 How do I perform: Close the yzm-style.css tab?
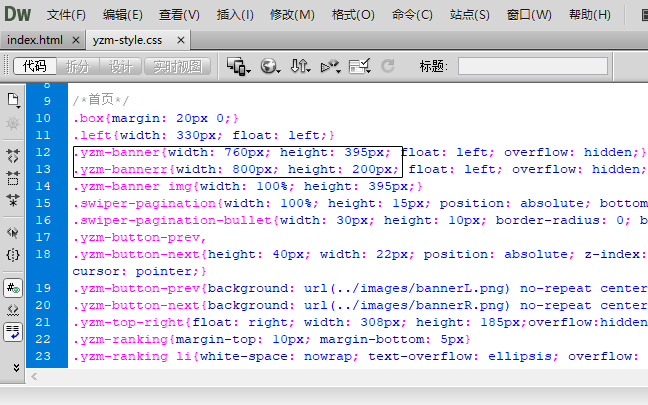pyautogui.click(x=180, y=40)
